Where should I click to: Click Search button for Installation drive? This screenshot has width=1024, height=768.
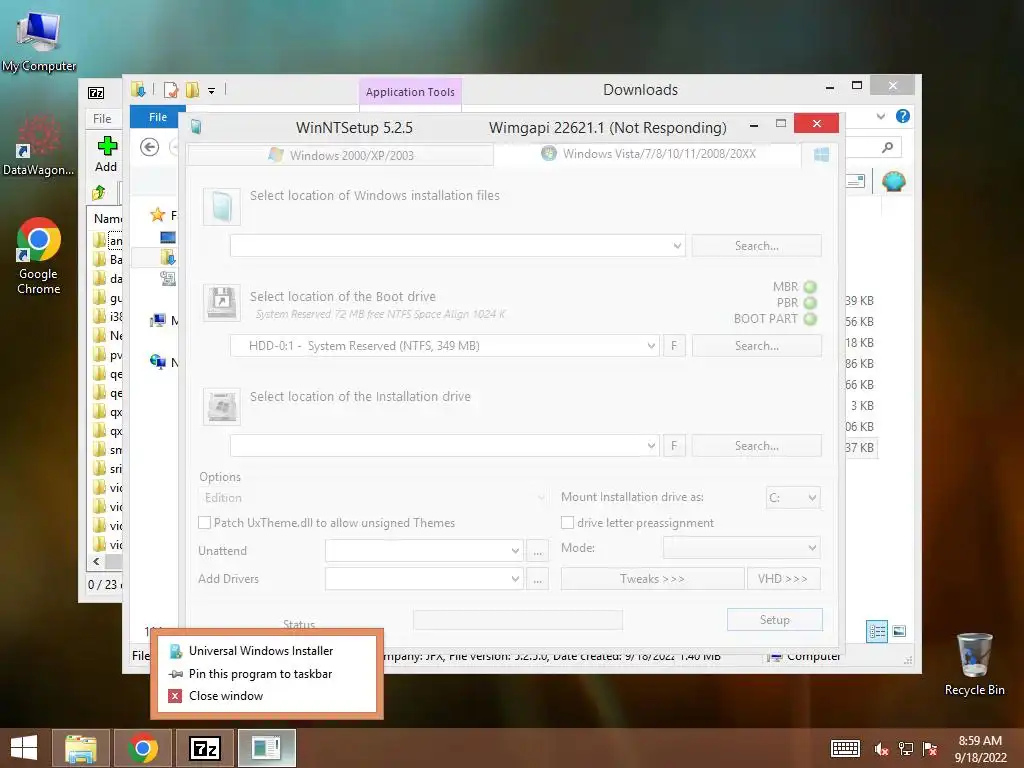(x=756, y=445)
